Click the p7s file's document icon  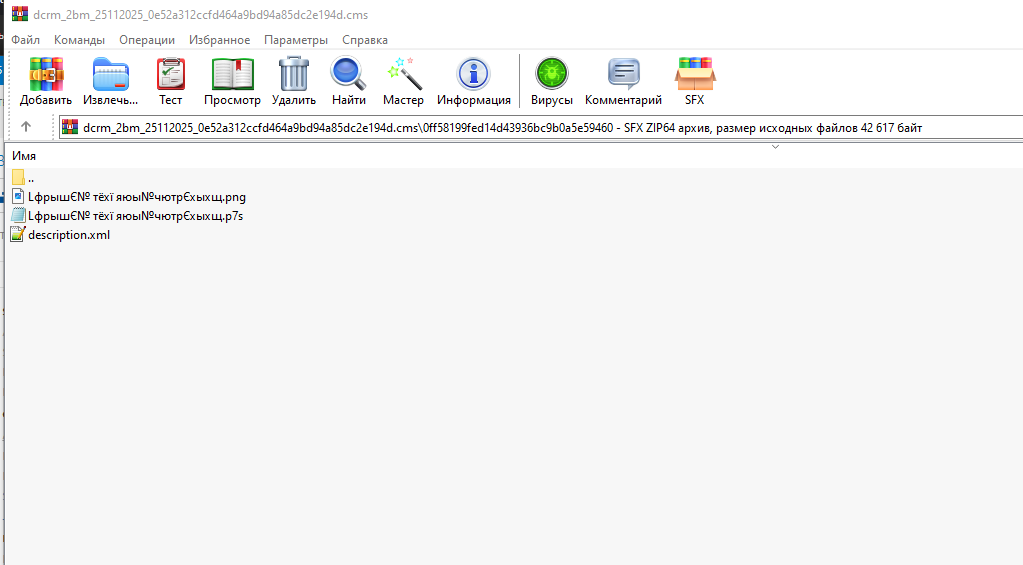[18, 215]
